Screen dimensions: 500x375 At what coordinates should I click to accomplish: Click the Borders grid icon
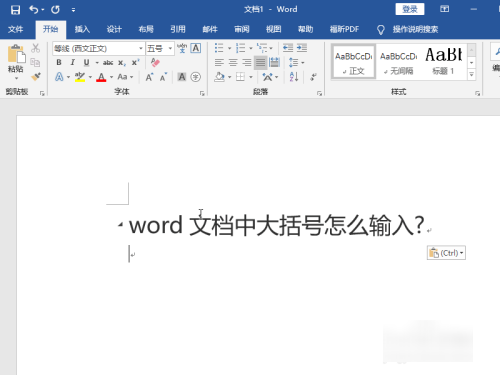pos(240,77)
